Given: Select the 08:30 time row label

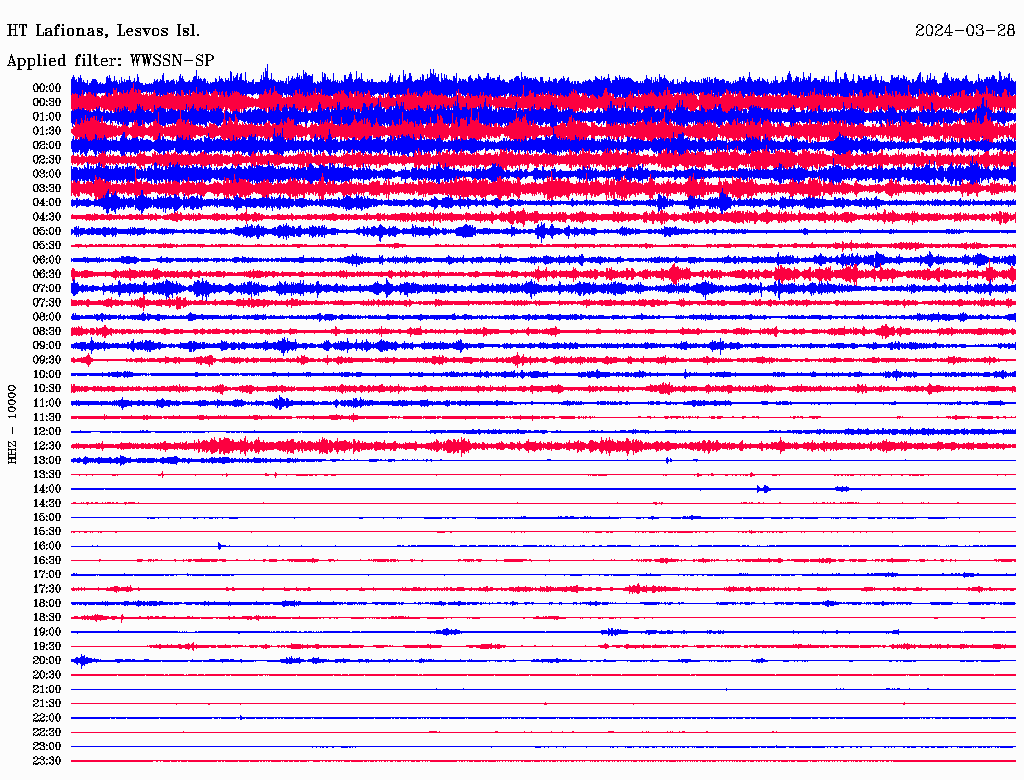Looking at the screenshot, I should (47, 332).
